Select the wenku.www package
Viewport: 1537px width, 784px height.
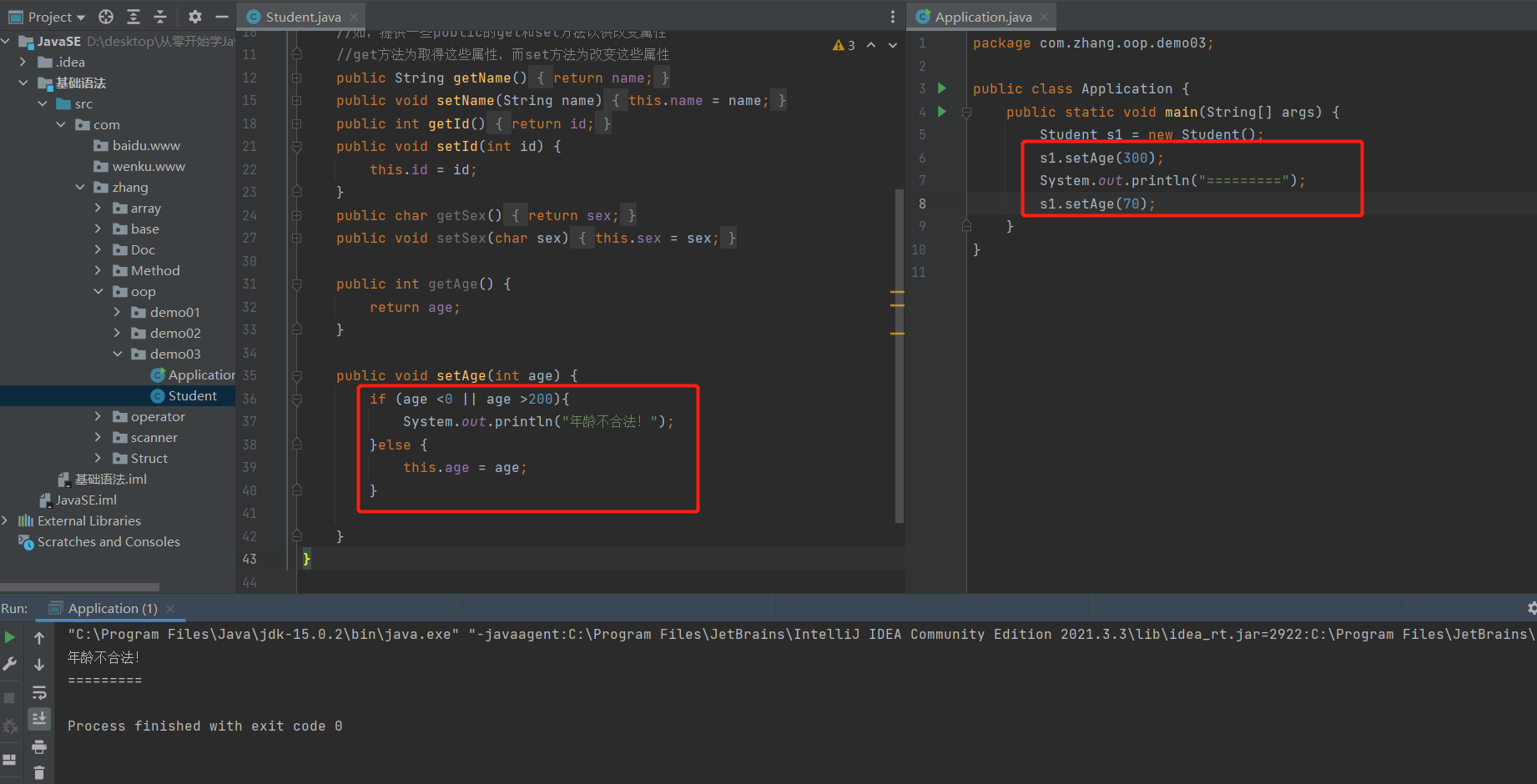(149, 166)
